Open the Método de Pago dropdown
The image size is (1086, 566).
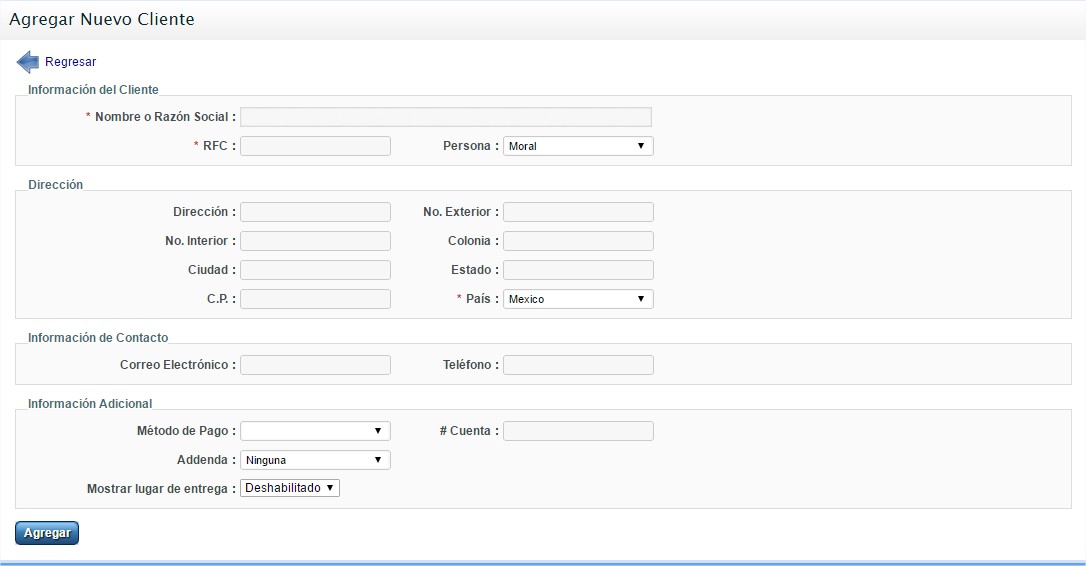click(315, 431)
